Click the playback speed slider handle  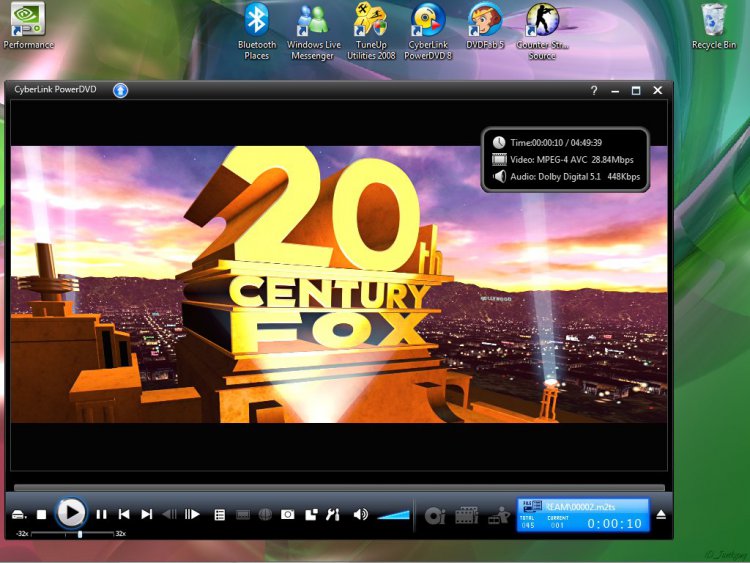[x=80, y=534]
